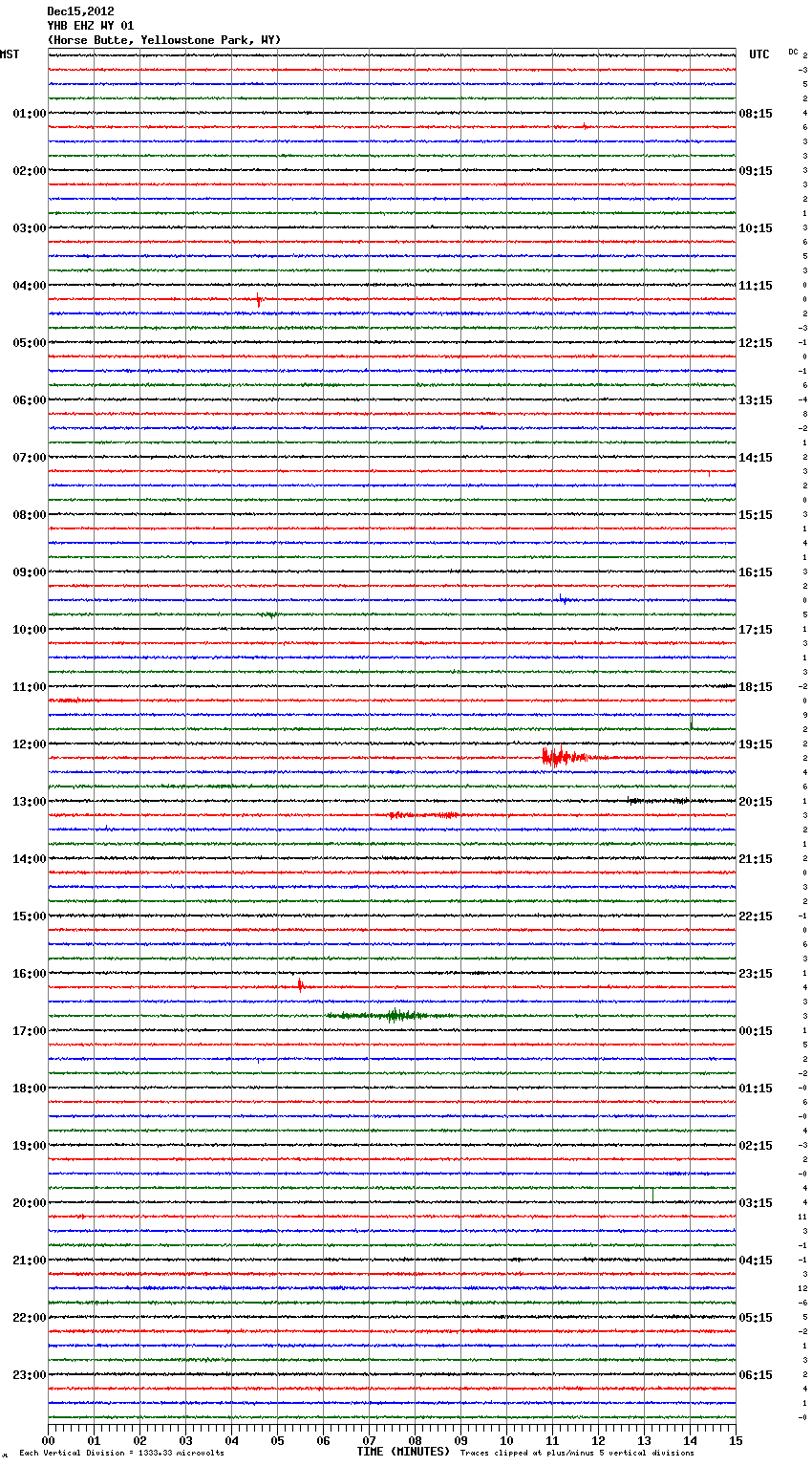Click the "11:15" UTC time label
This screenshot has height=1466, width=812.
[756, 286]
